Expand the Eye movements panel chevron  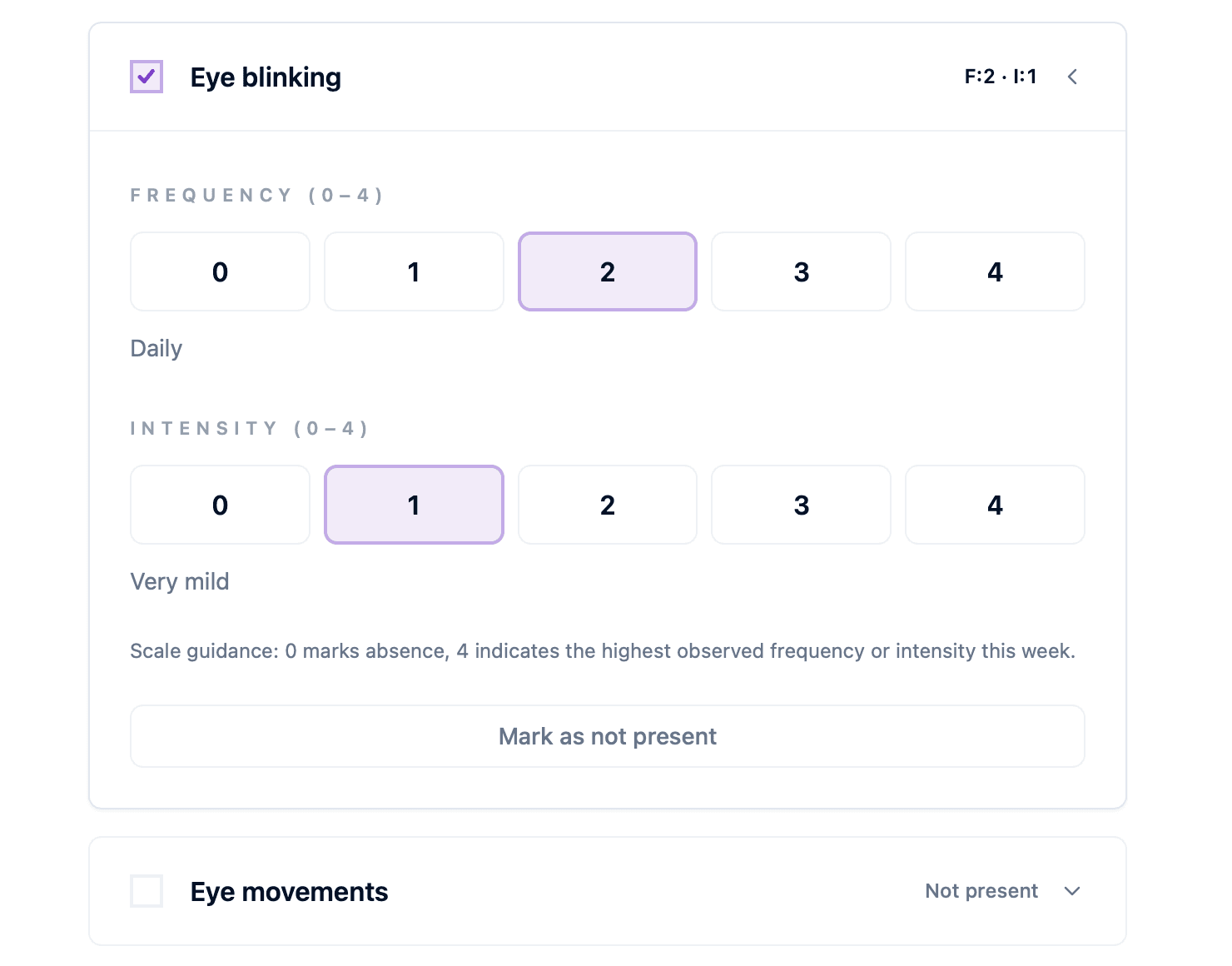(1072, 891)
